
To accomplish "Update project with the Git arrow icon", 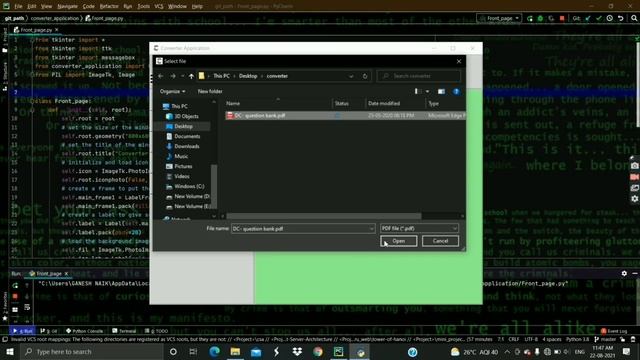I will coord(588,18).
